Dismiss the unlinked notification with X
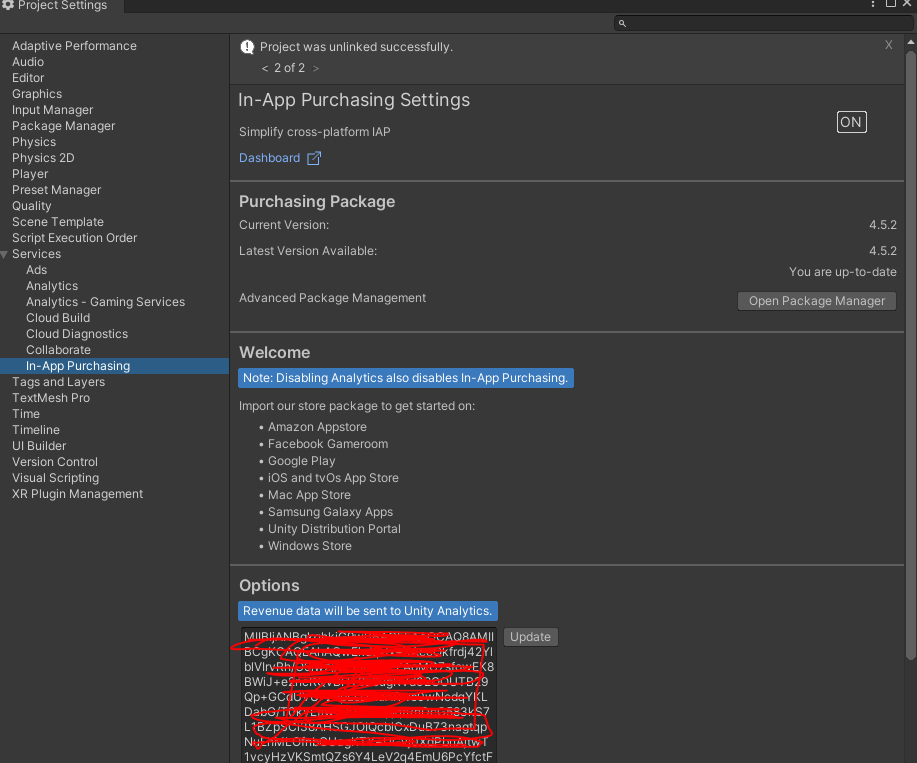Screen dimensions: 917x763 [x=888, y=46]
